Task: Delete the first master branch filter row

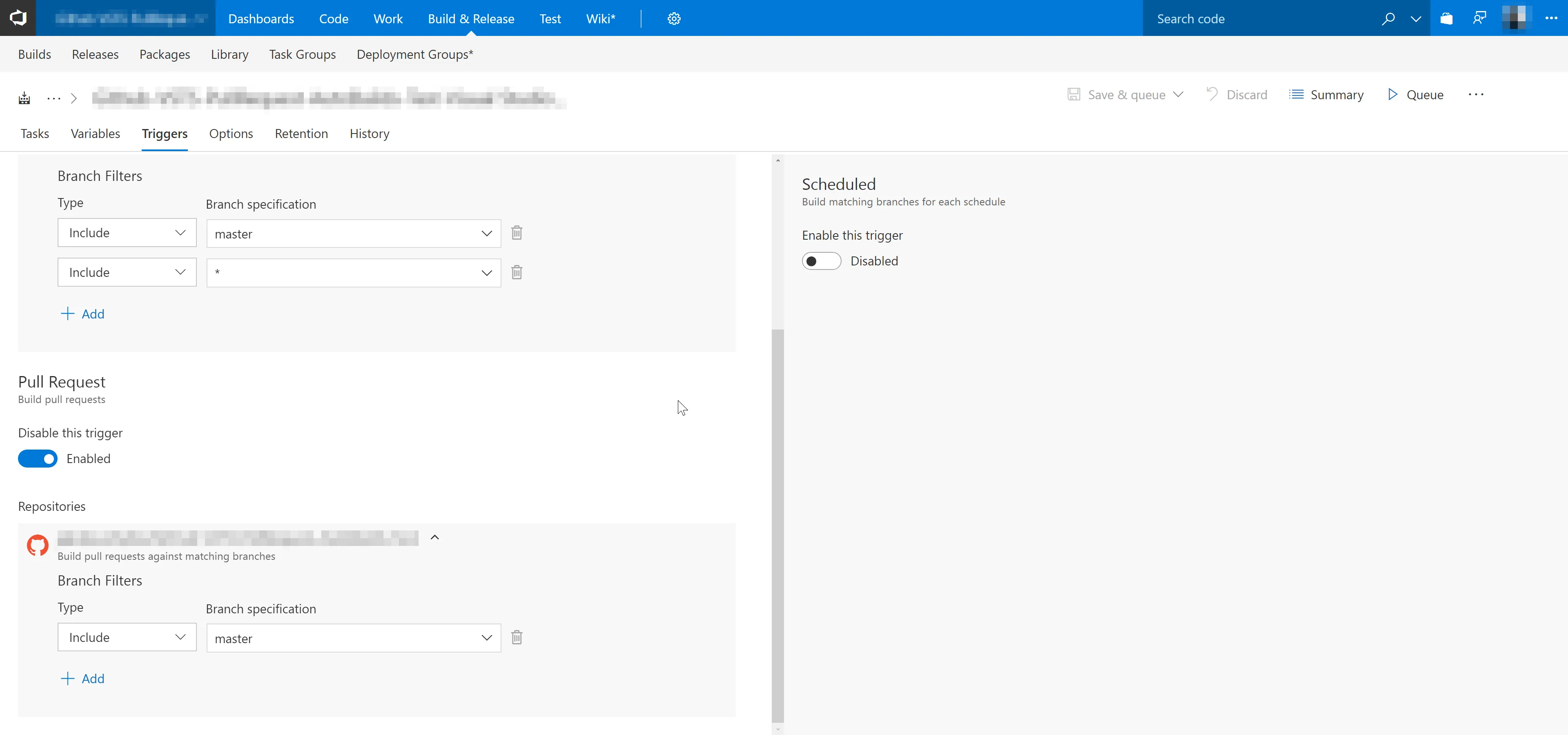Action: pos(517,233)
